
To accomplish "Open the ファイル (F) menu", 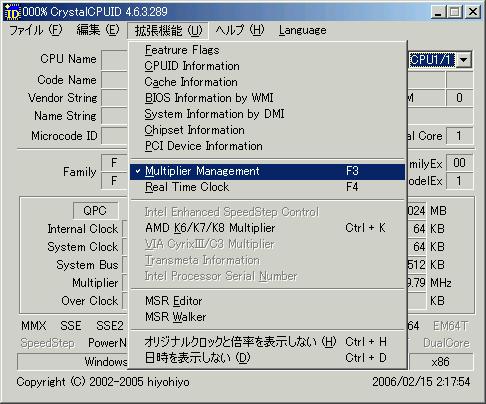I will point(36,30).
